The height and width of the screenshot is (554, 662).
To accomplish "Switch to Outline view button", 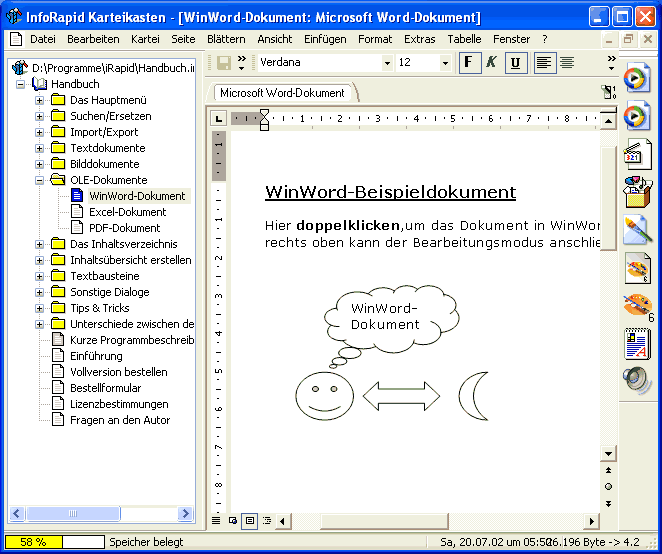I will (267, 521).
